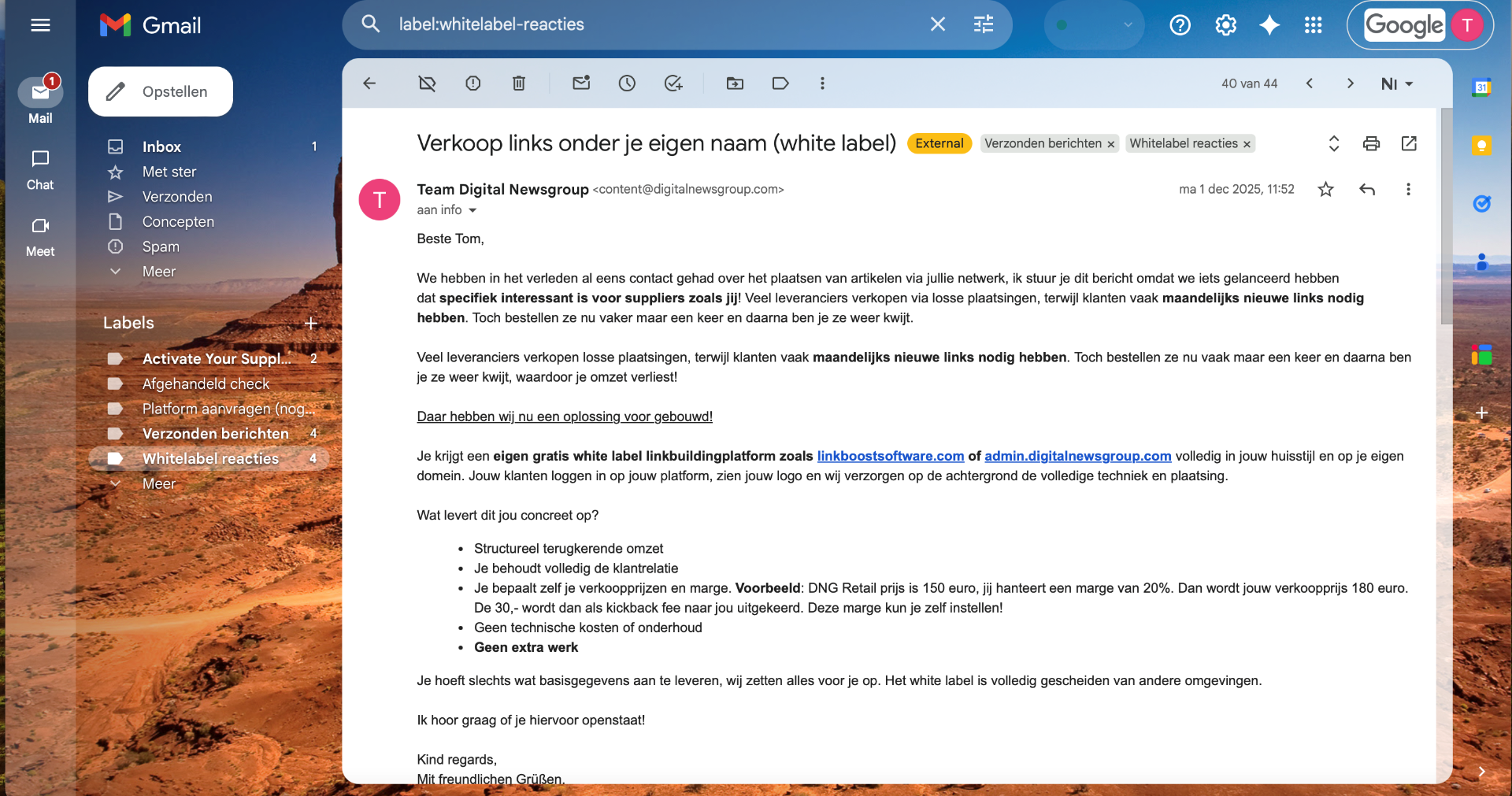Viewport: 1512px width, 796px height.
Task: Report this email as spam
Action: click(x=472, y=83)
